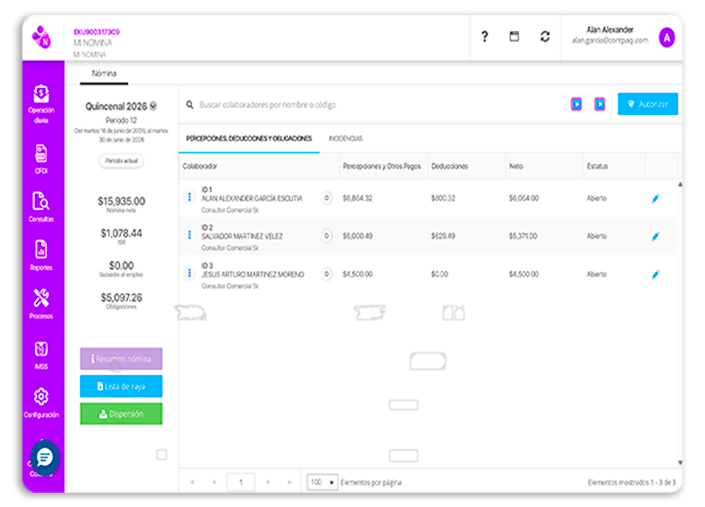Viewport: 705px width, 507px height.
Task: Edit Salvador Martinez Velez's payroll row
Action: click(x=656, y=236)
